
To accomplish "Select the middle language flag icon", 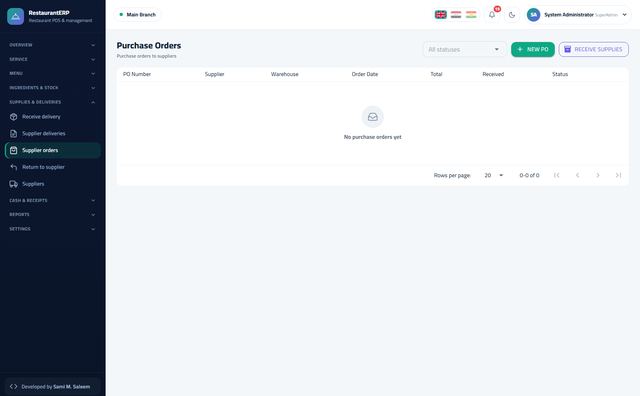I will 456,15.
